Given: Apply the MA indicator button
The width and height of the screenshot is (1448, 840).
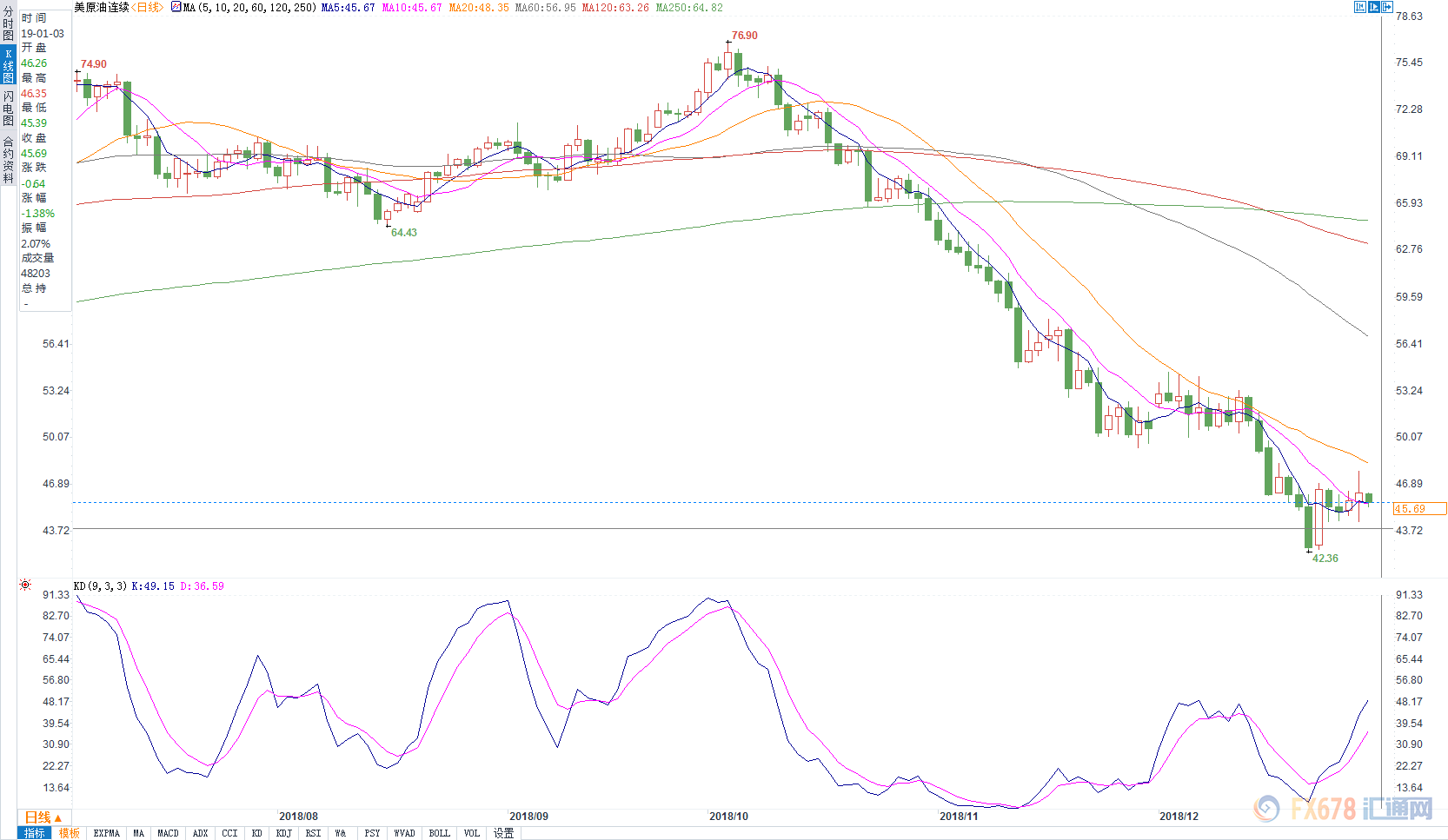Looking at the screenshot, I should point(139,833).
